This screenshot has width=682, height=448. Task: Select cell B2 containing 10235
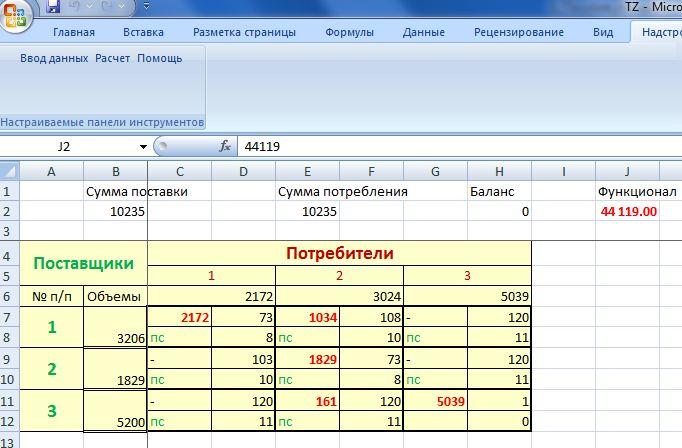115,211
